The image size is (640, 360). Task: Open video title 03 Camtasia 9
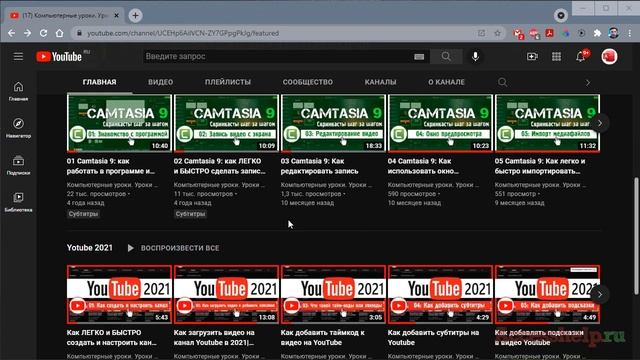(x=320, y=166)
